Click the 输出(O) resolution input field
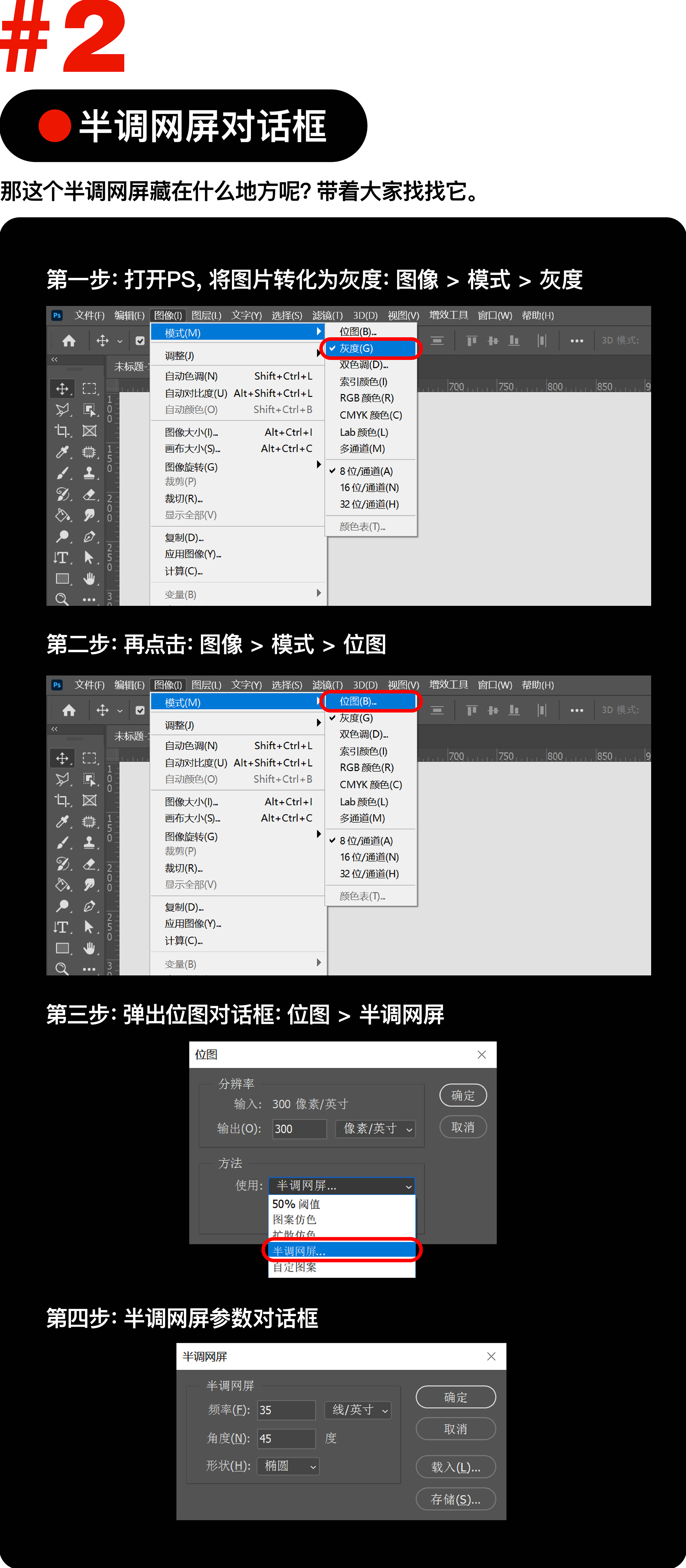Screen dimensions: 686x1568 pos(299,1129)
